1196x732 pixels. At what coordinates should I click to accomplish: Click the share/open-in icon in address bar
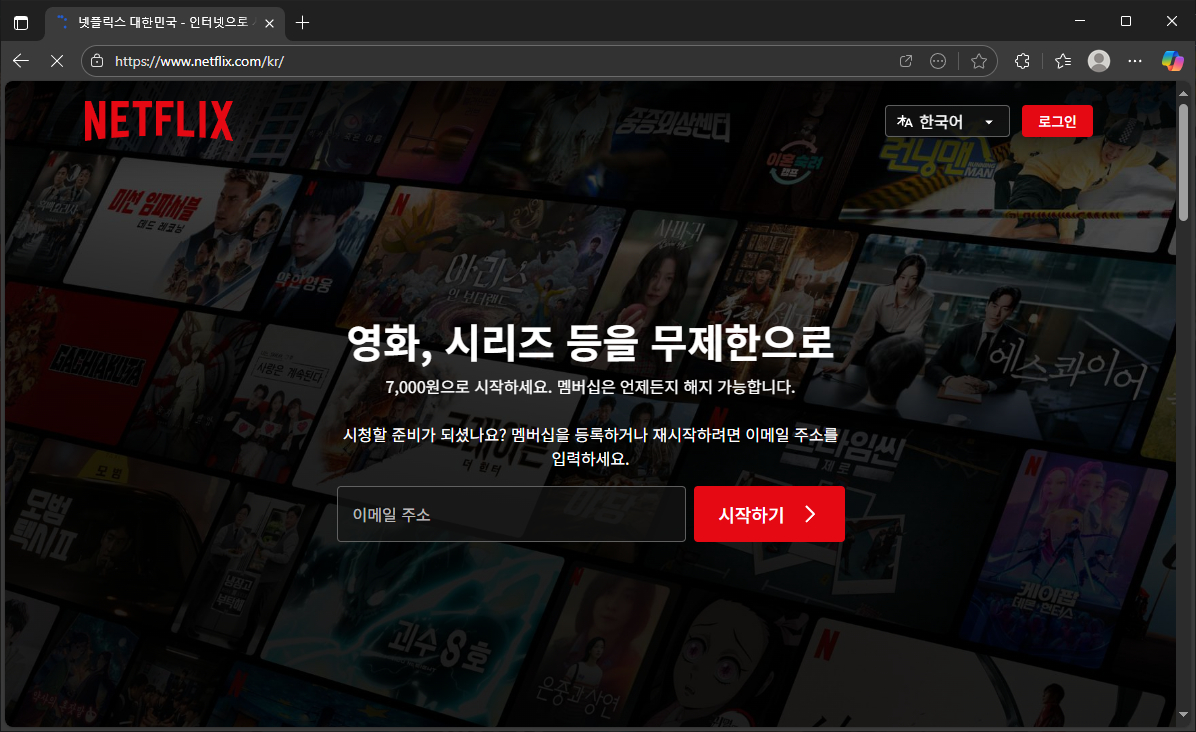click(905, 60)
